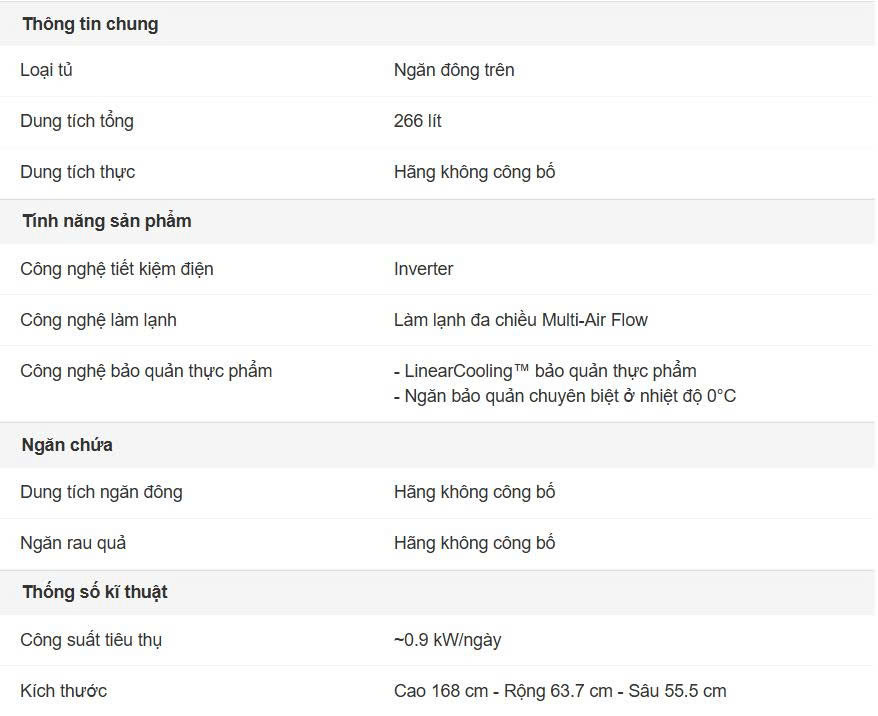Select the "Thông số kĩ thuật" section header
Image resolution: width=878 pixels, height=716 pixels.
(x=95, y=592)
